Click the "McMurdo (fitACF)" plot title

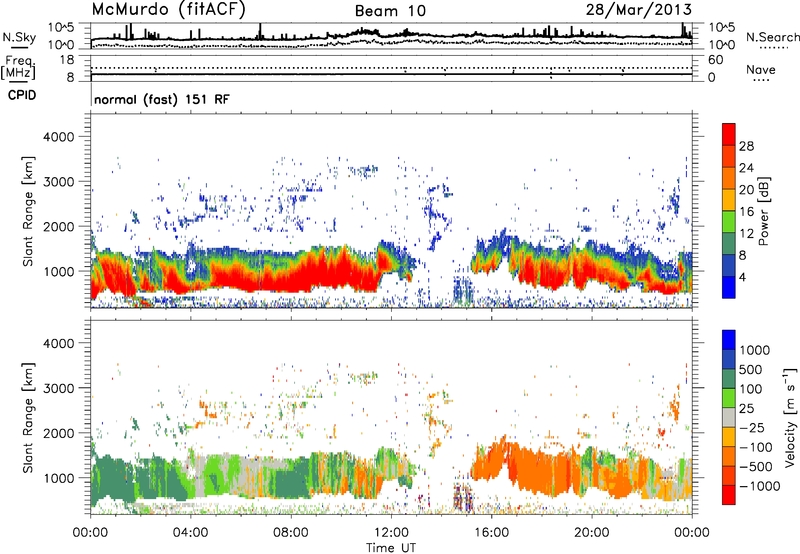click(x=168, y=10)
